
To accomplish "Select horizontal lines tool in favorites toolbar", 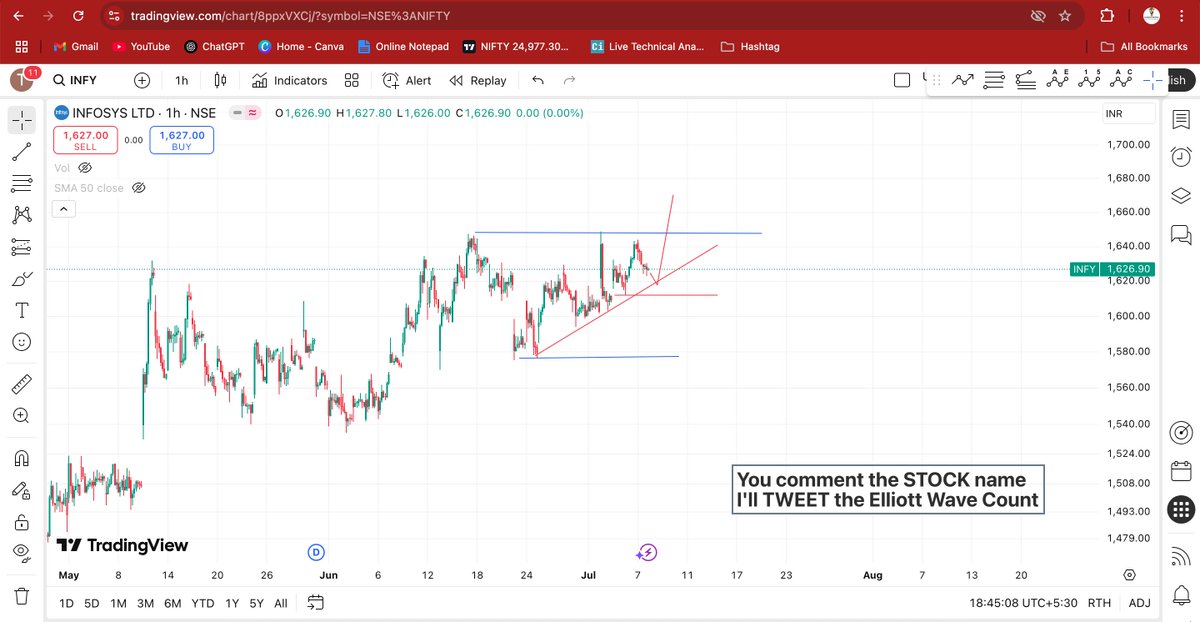I will coord(994,79).
